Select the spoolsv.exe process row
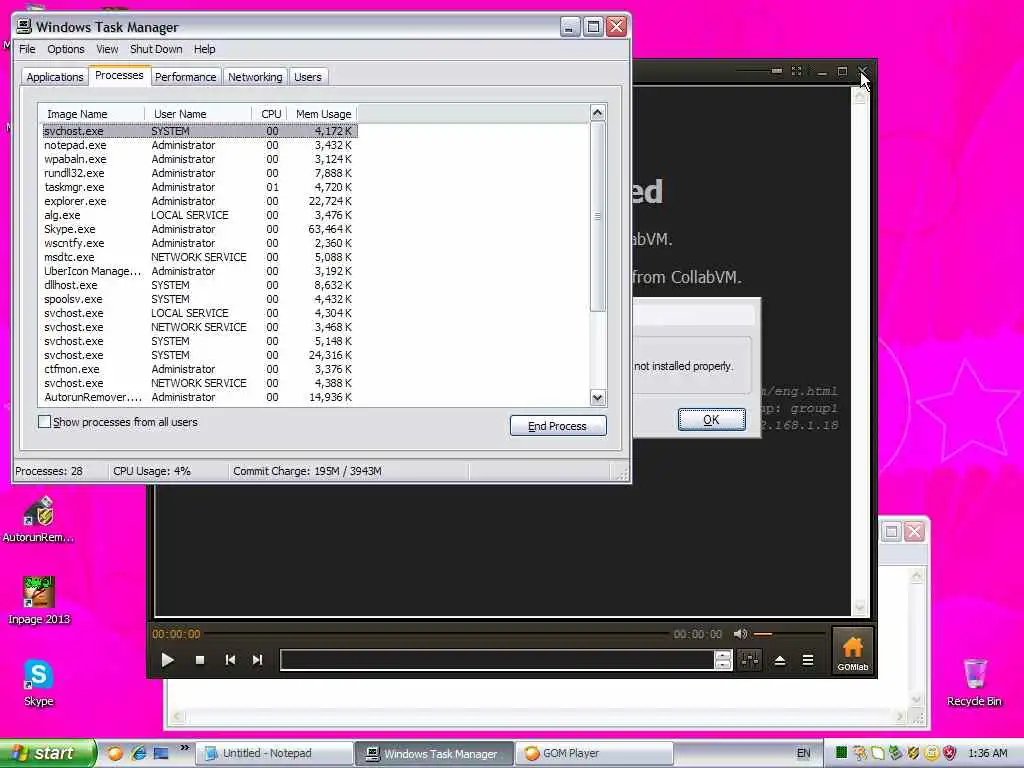The width and height of the screenshot is (1024, 768). [x=198, y=299]
